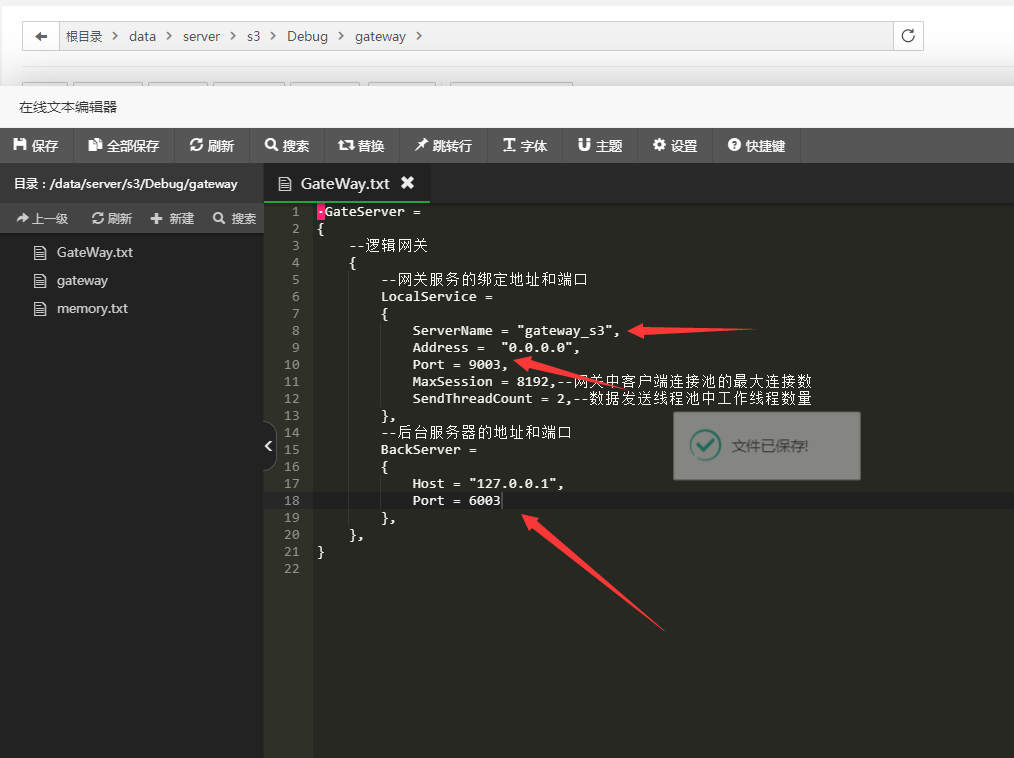Viewport: 1014px width, 758px height.
Task: Go up one level (上一级) in sidebar
Action: 42,218
